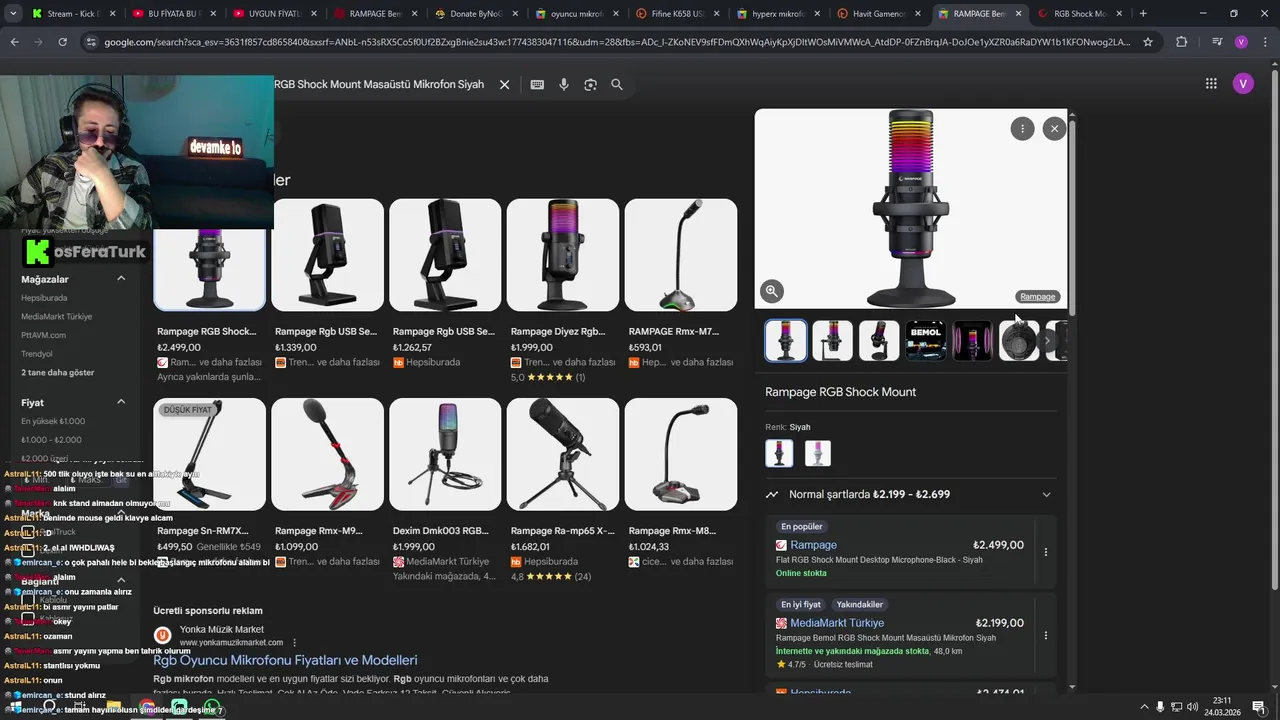
Task: Switch to the RGB Shock Mount tab
Action: point(1080,14)
